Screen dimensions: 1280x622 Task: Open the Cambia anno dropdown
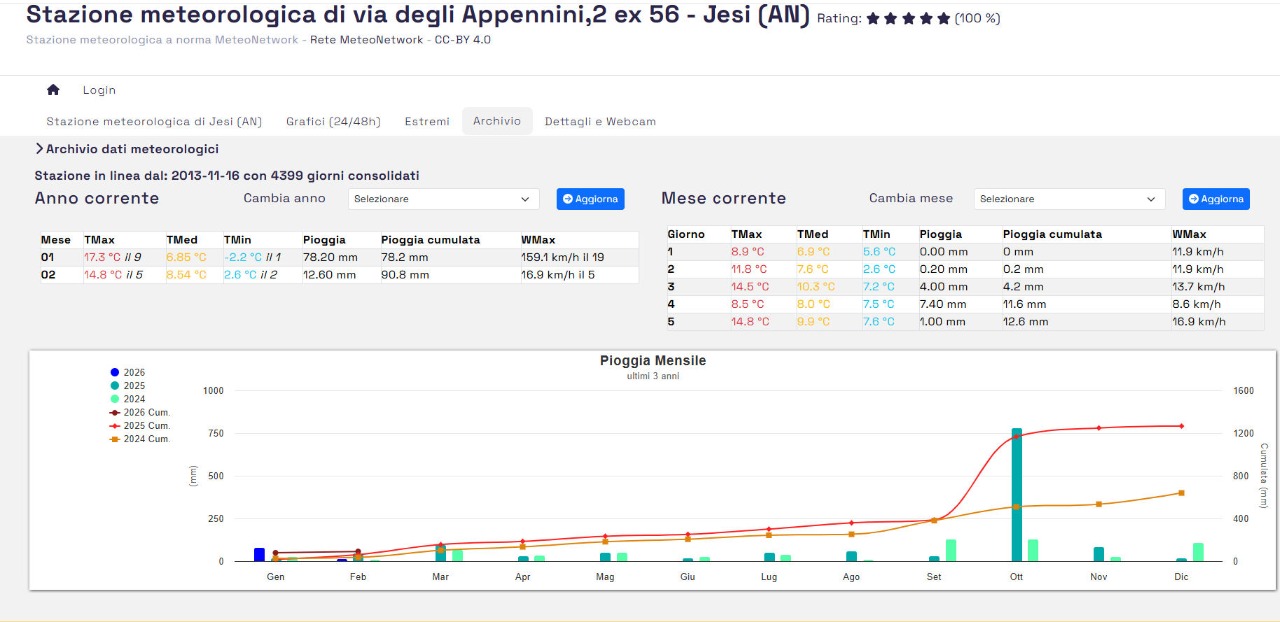(443, 199)
